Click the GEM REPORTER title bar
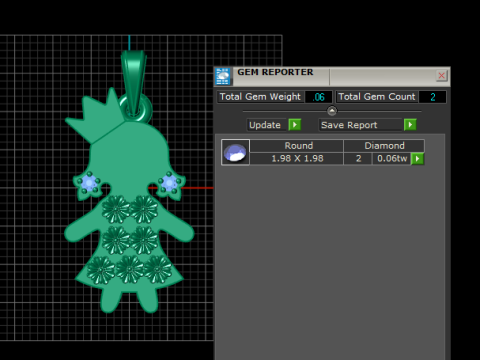This screenshot has width=480, height=360. tap(333, 76)
